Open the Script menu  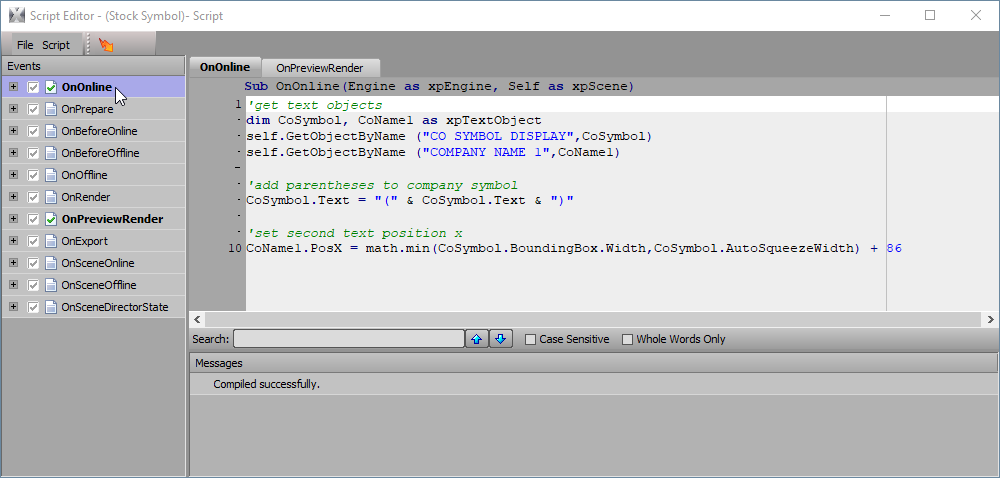(56, 45)
